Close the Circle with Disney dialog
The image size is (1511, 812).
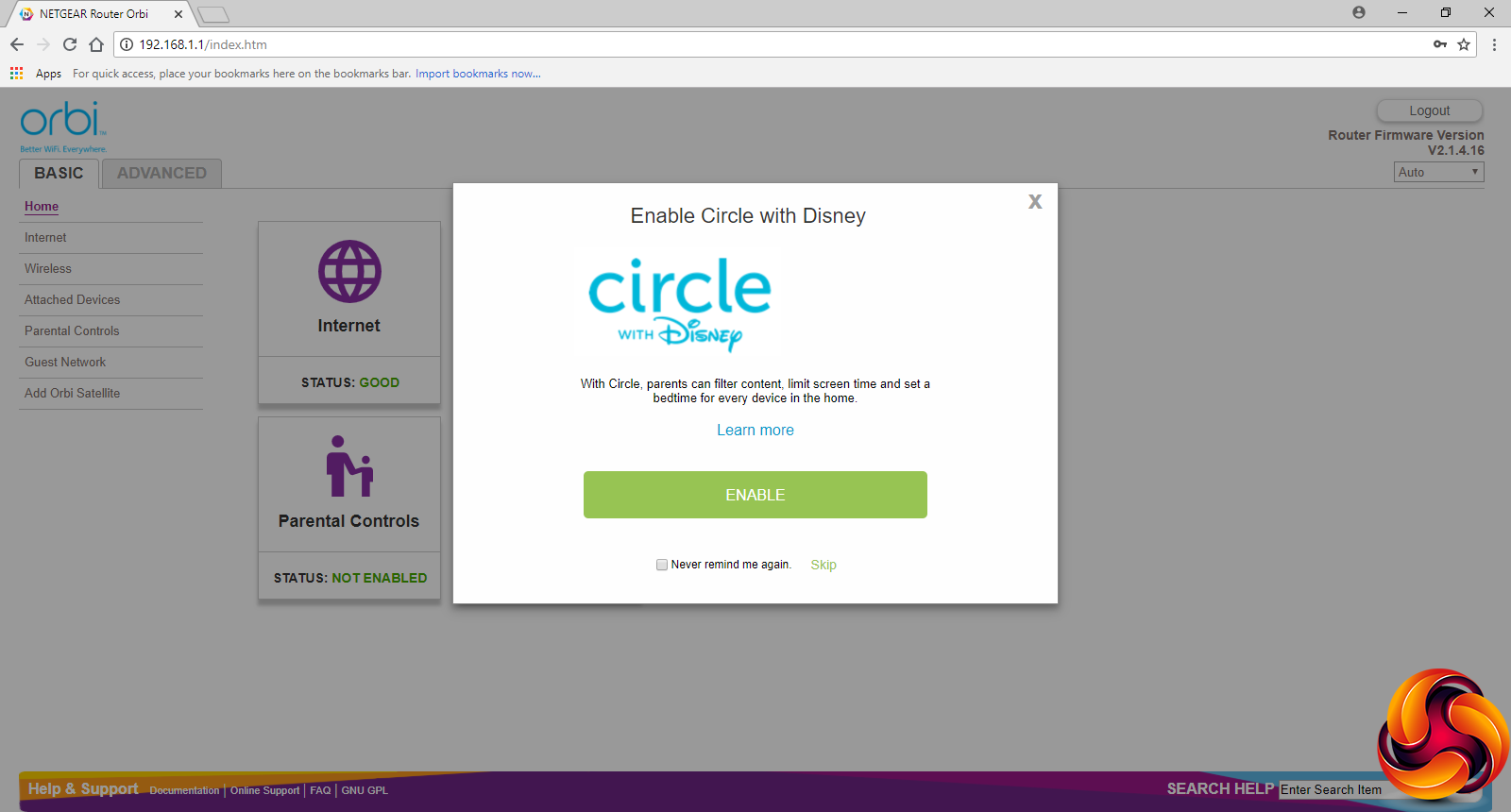[x=1035, y=202]
